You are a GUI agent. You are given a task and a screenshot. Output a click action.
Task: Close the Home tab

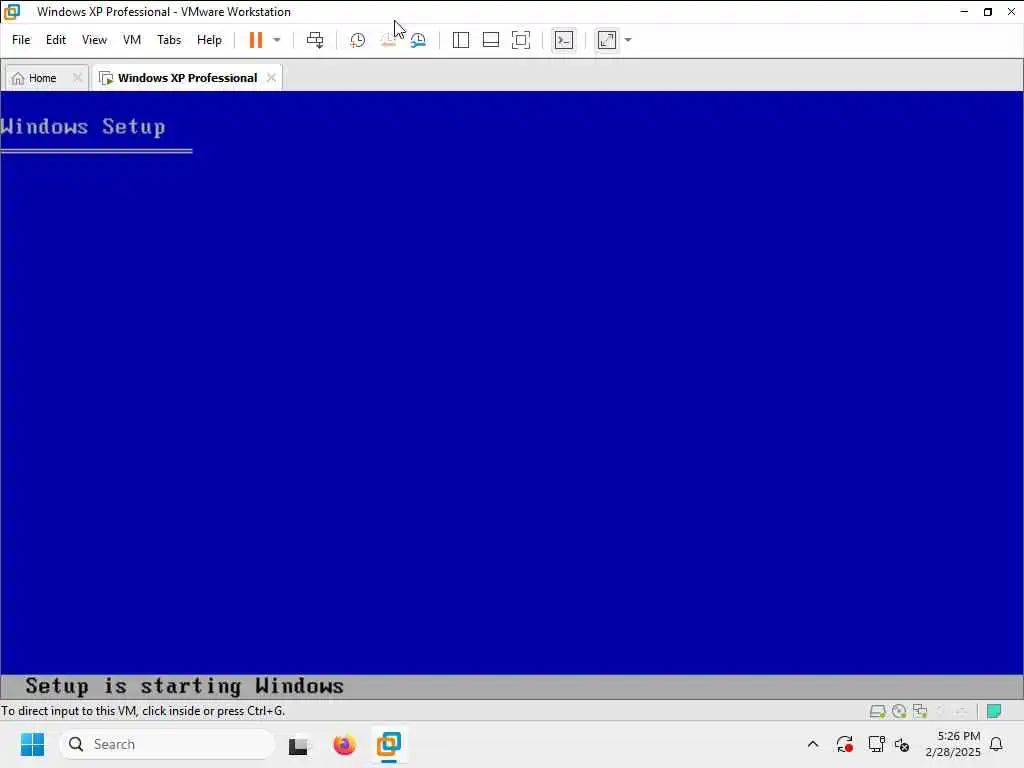click(x=77, y=78)
